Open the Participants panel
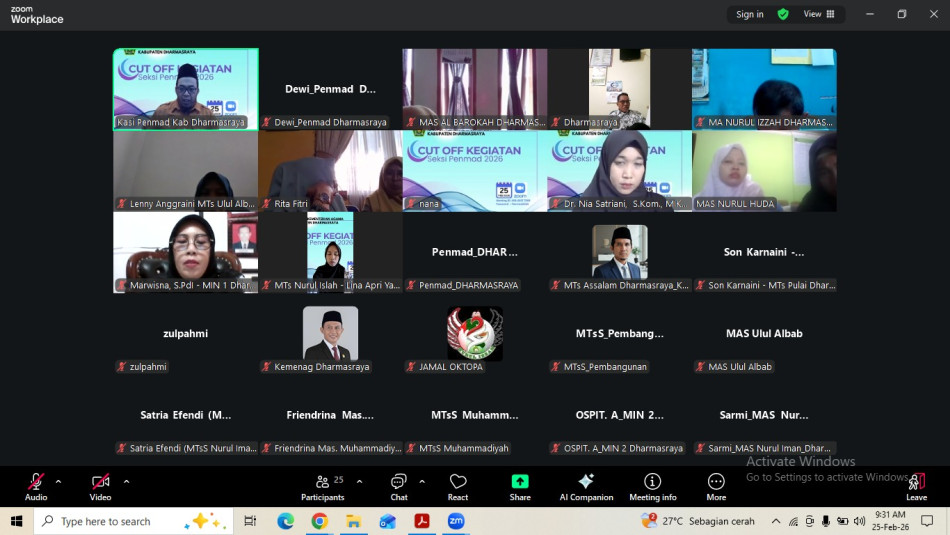Image resolution: width=950 pixels, height=535 pixels. (x=322, y=487)
